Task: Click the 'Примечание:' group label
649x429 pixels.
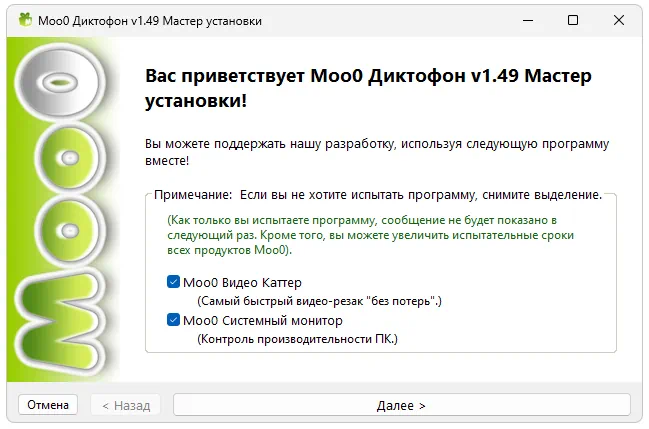Action: (x=193, y=195)
